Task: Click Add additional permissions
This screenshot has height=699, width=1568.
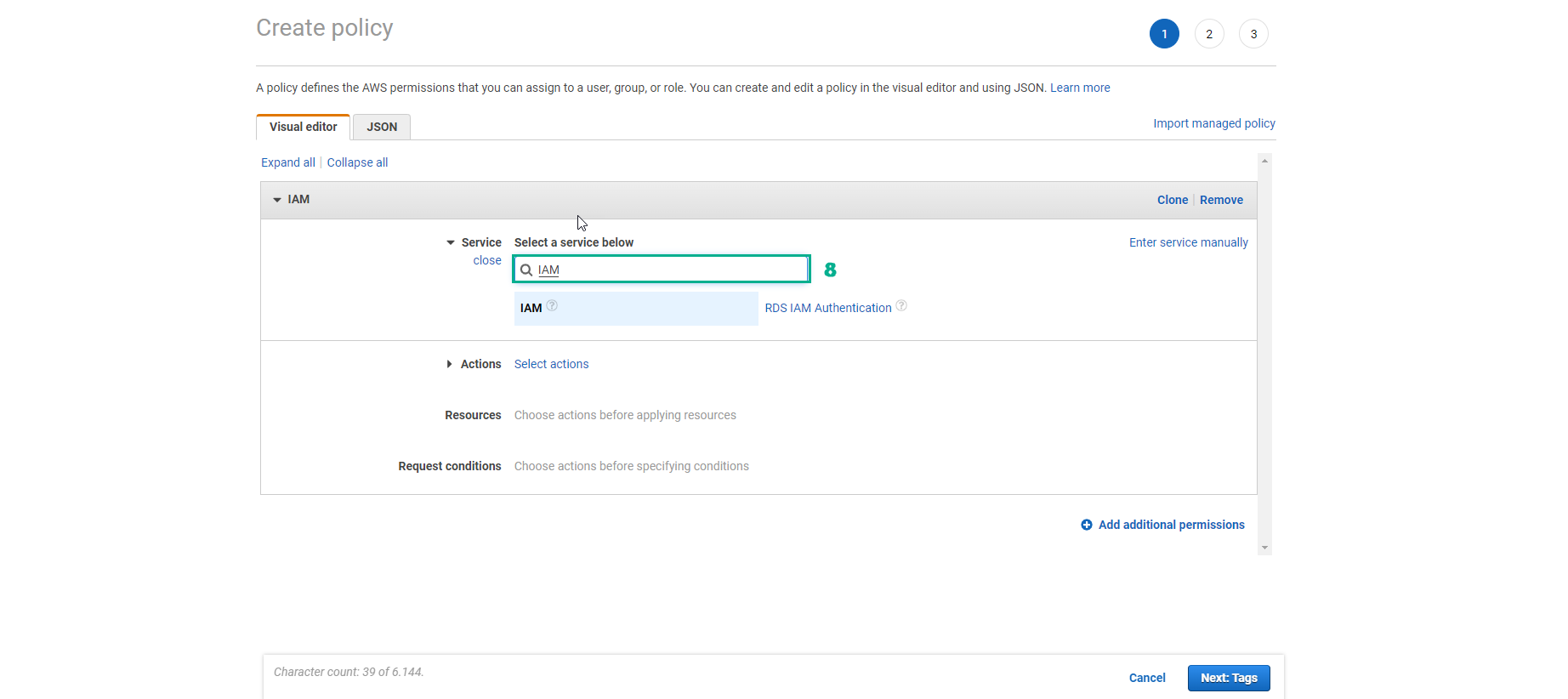Action: point(1172,525)
